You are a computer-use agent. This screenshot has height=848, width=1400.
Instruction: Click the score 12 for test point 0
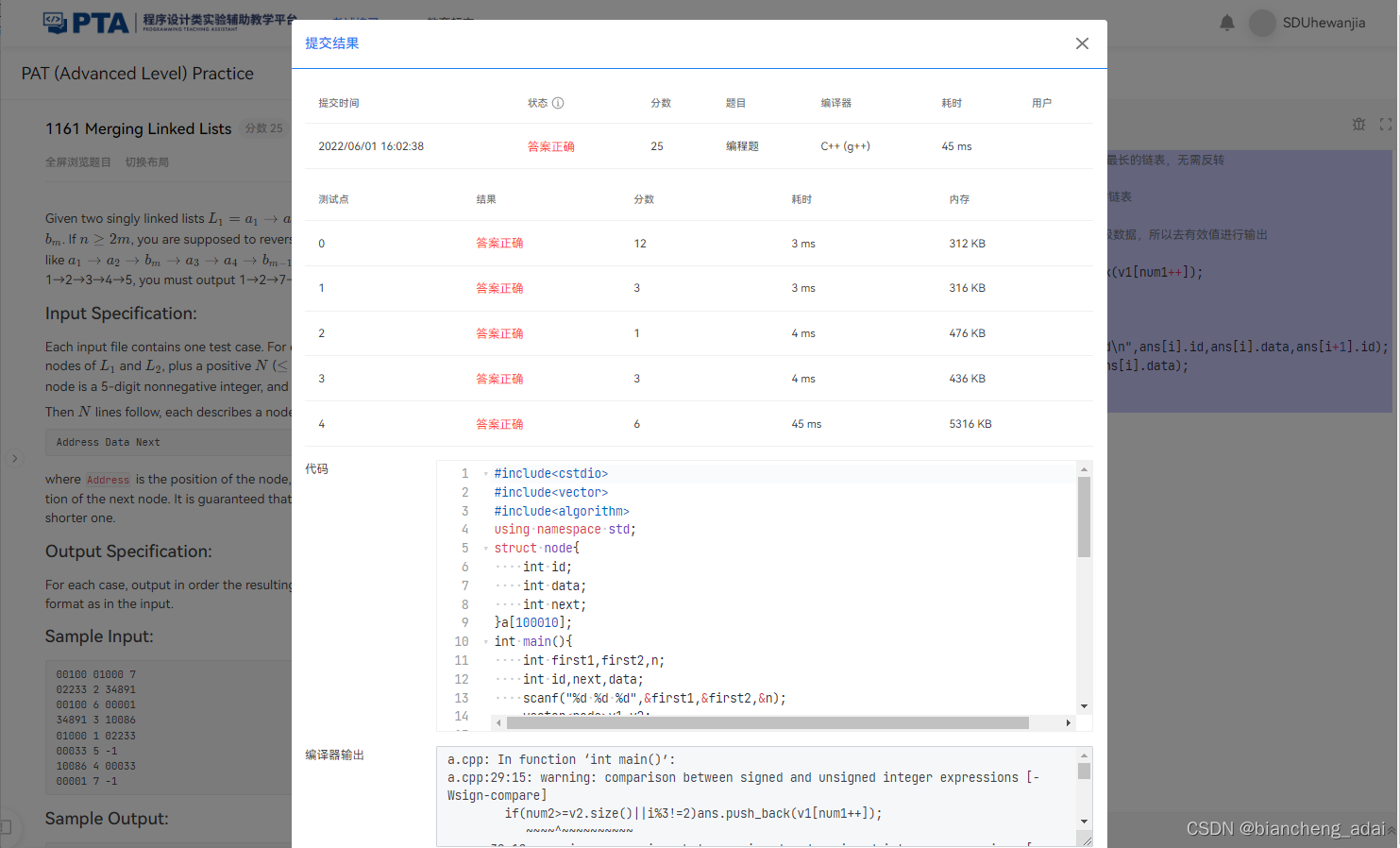pos(640,244)
